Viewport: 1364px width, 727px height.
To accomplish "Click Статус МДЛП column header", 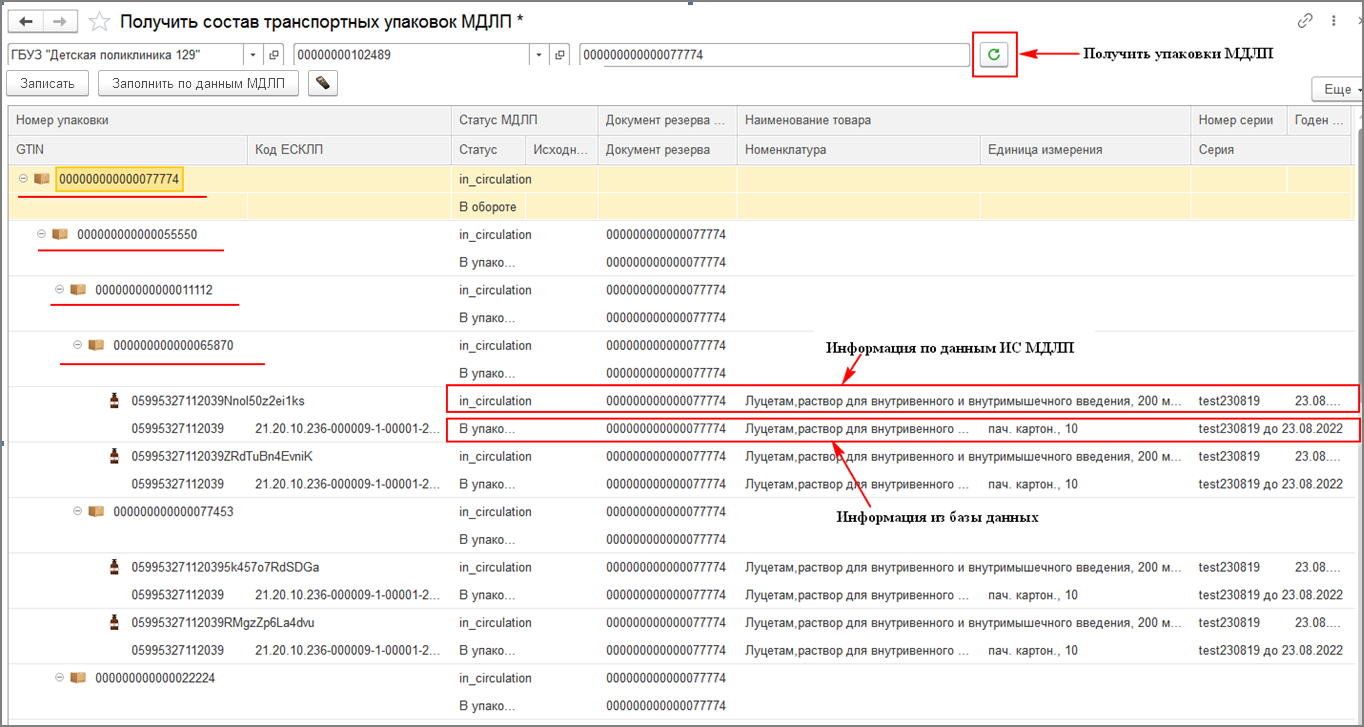I will pos(525,120).
